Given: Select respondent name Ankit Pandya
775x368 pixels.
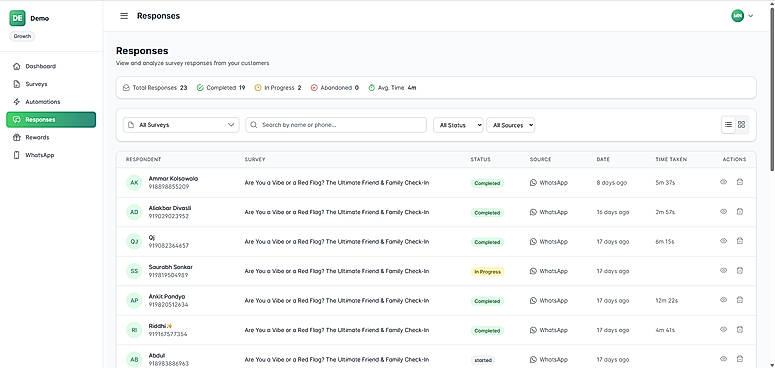Looking at the screenshot, I should [167, 296].
